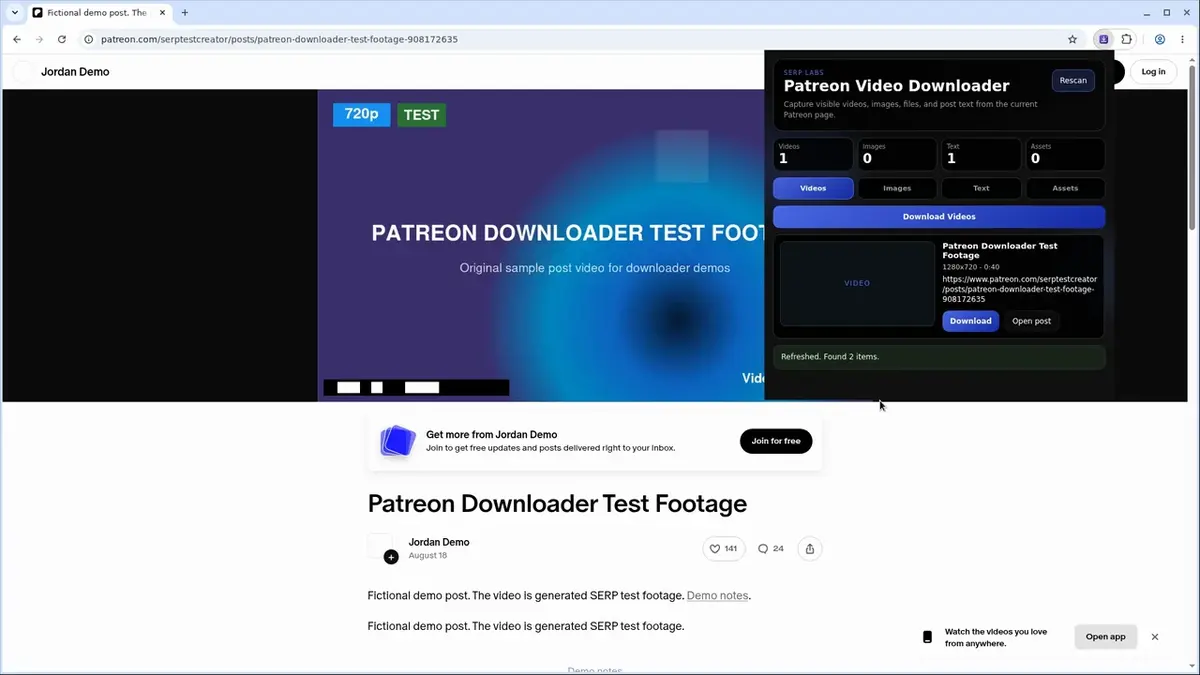Click the Jordan Demo author name link
Image resolution: width=1200 pixels, height=675 pixels.
point(439,542)
